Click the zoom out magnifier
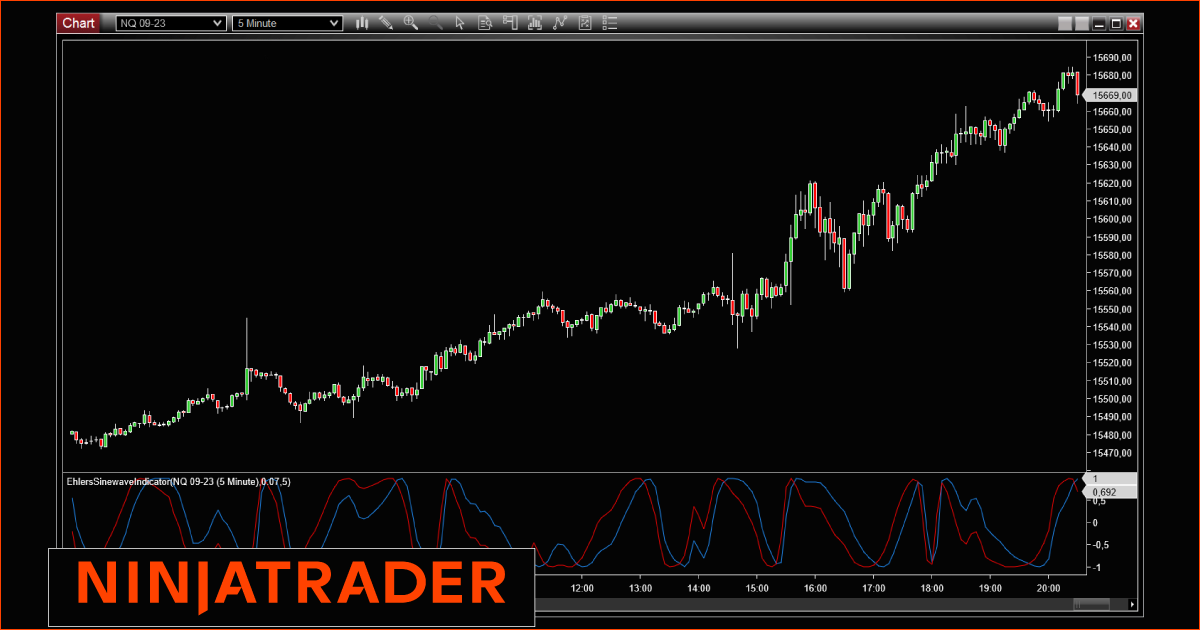This screenshot has width=1200, height=630. pyautogui.click(x=435, y=22)
